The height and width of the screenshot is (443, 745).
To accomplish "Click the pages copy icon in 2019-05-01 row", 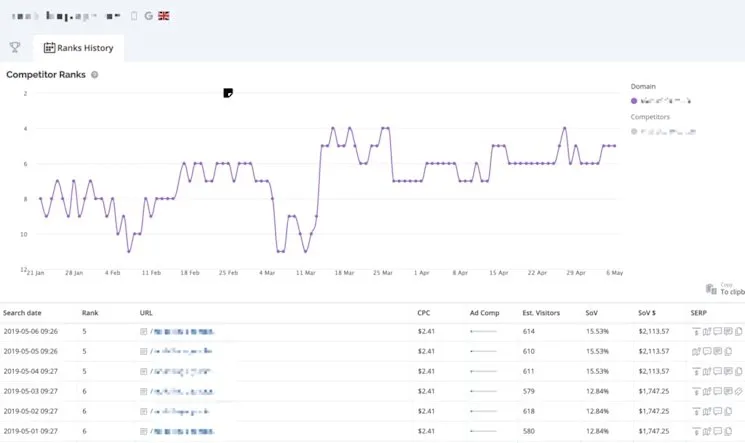I will [728, 431].
